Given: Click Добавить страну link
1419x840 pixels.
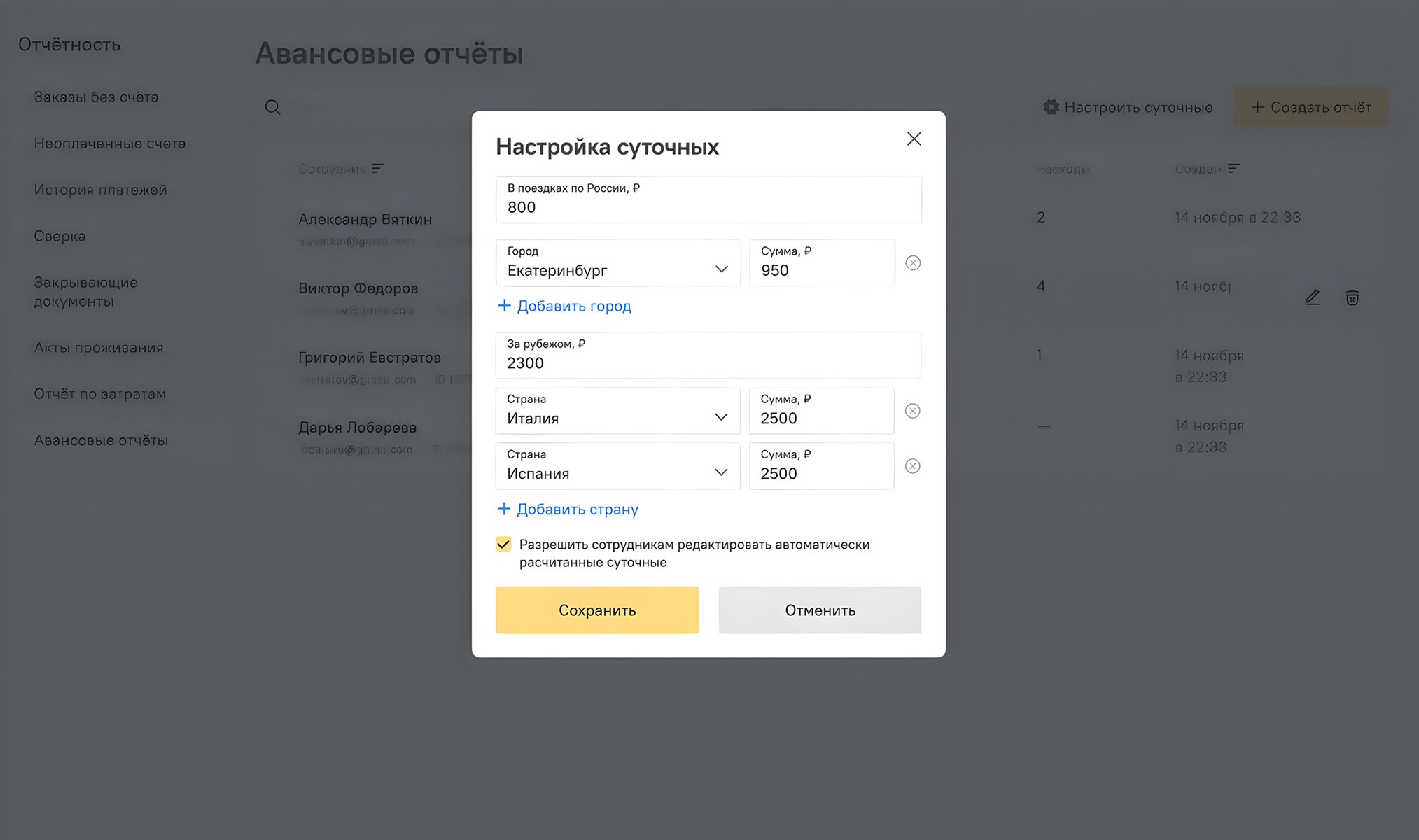Looking at the screenshot, I should pyautogui.click(x=568, y=509).
